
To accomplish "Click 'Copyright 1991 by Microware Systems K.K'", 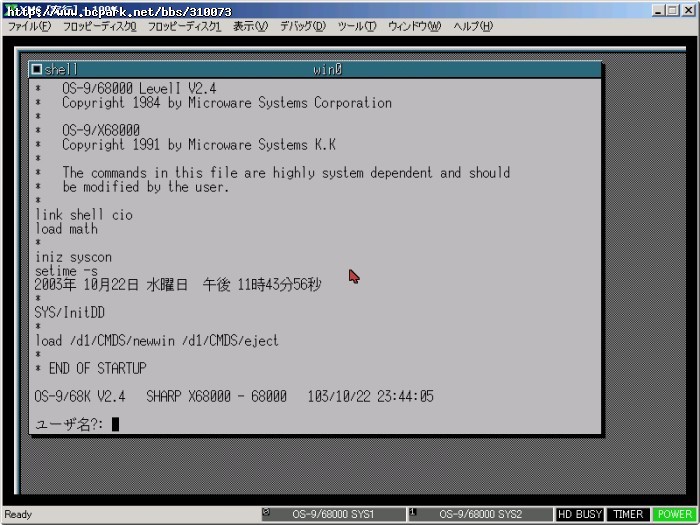I will [199, 145].
